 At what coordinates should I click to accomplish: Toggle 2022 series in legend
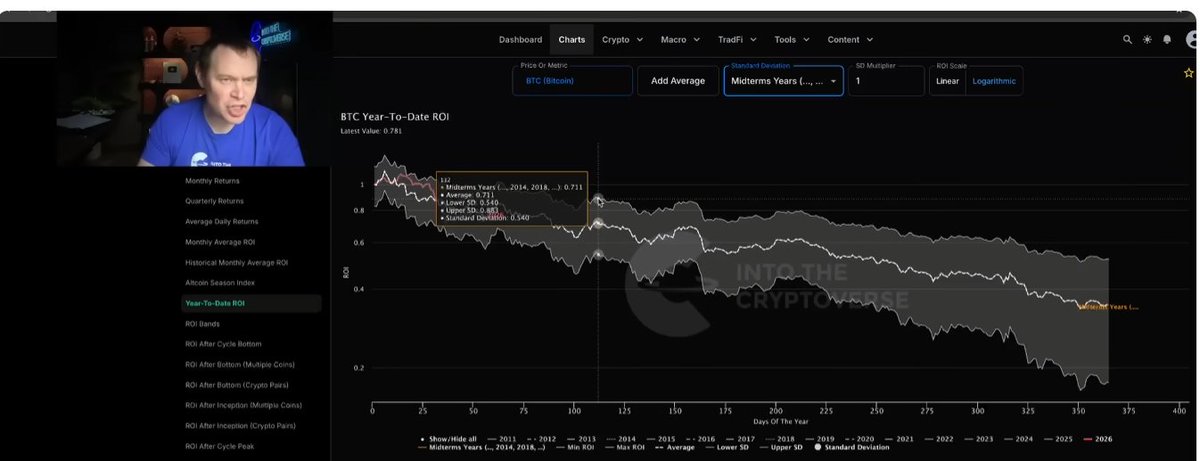click(x=938, y=439)
